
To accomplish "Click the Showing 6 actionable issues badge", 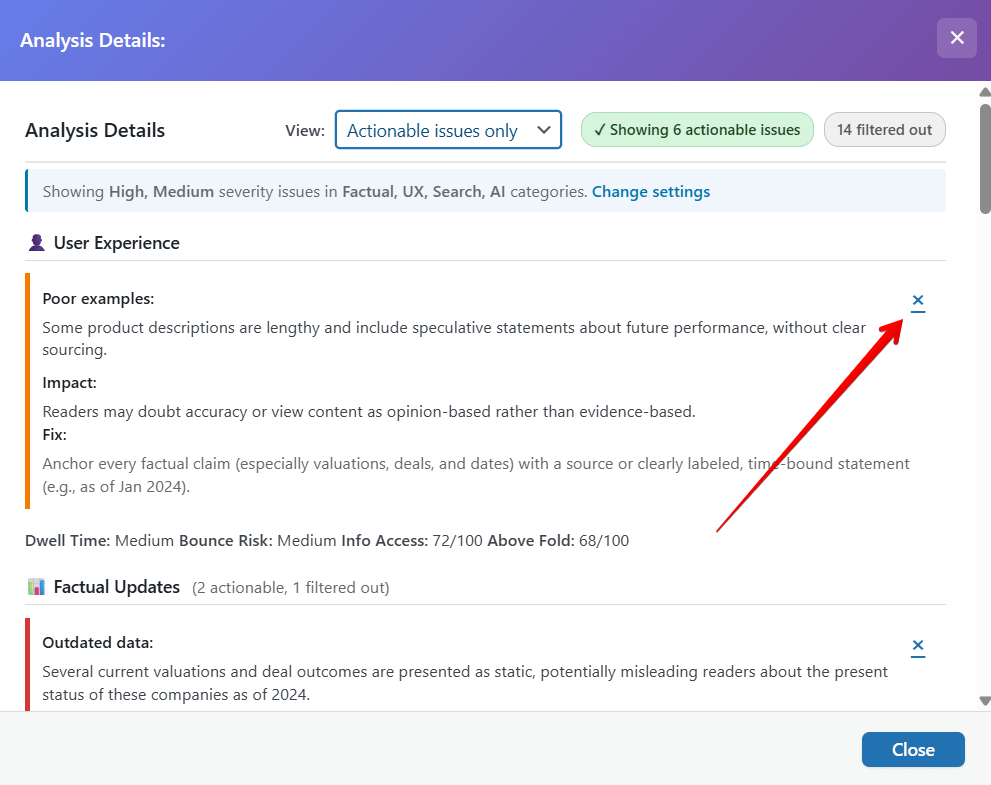I will pos(697,130).
